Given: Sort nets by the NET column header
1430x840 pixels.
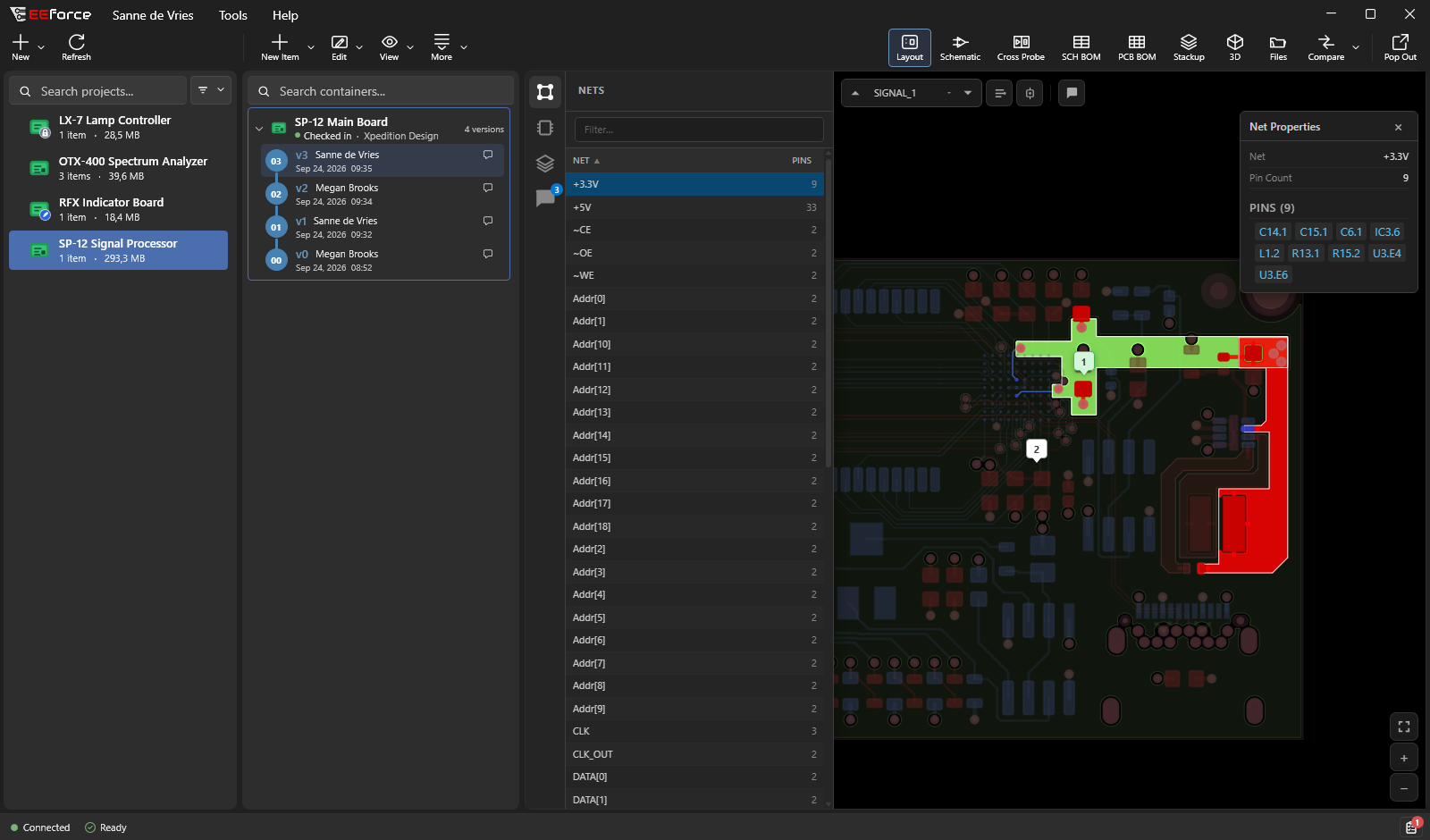Looking at the screenshot, I should point(586,161).
